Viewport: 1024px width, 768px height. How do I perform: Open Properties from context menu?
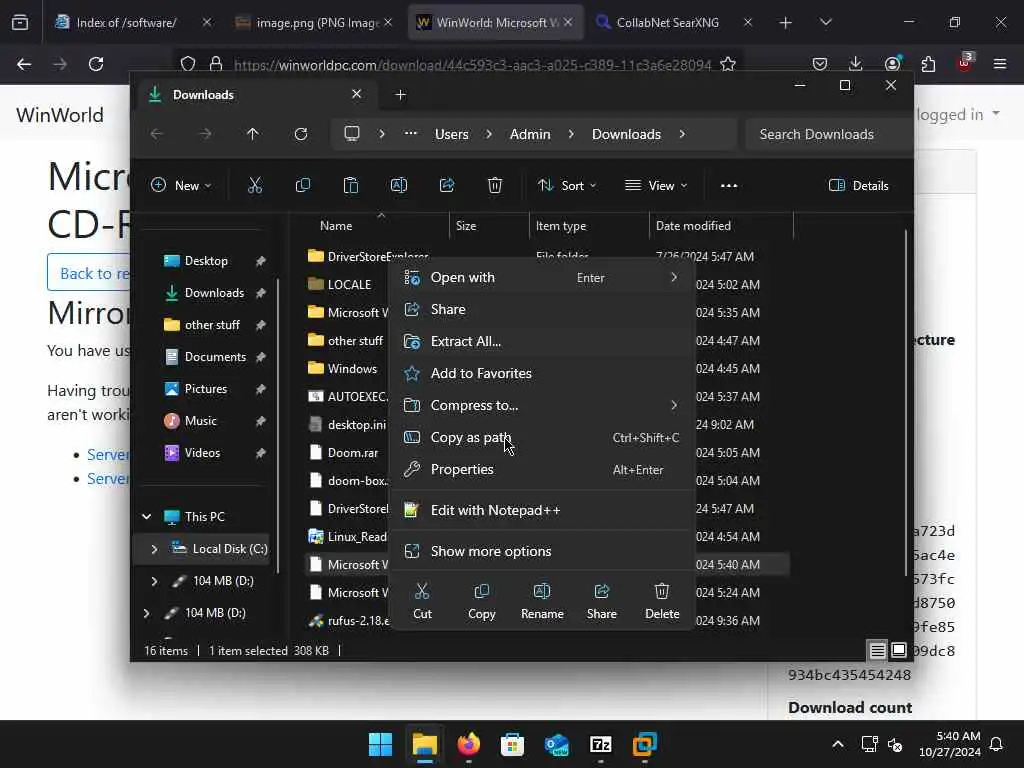coord(541,470)
